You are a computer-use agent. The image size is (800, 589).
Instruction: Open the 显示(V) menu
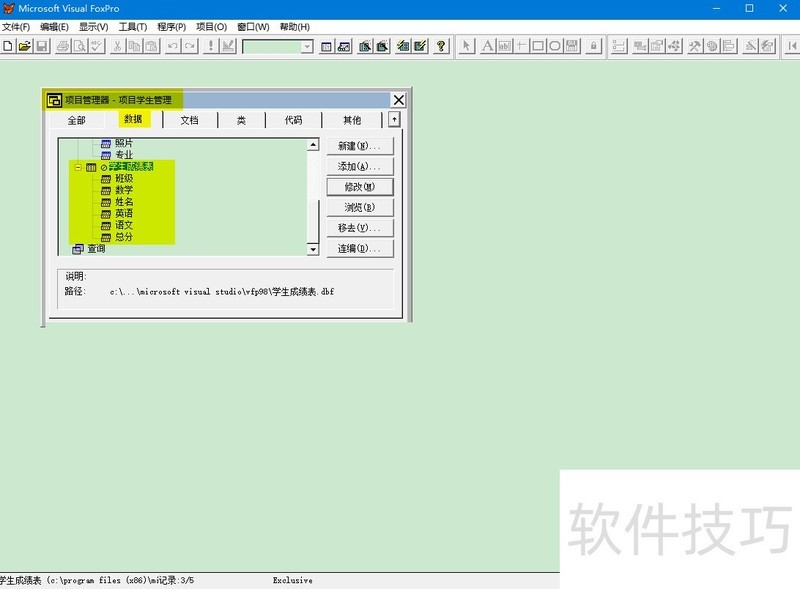[x=93, y=27]
